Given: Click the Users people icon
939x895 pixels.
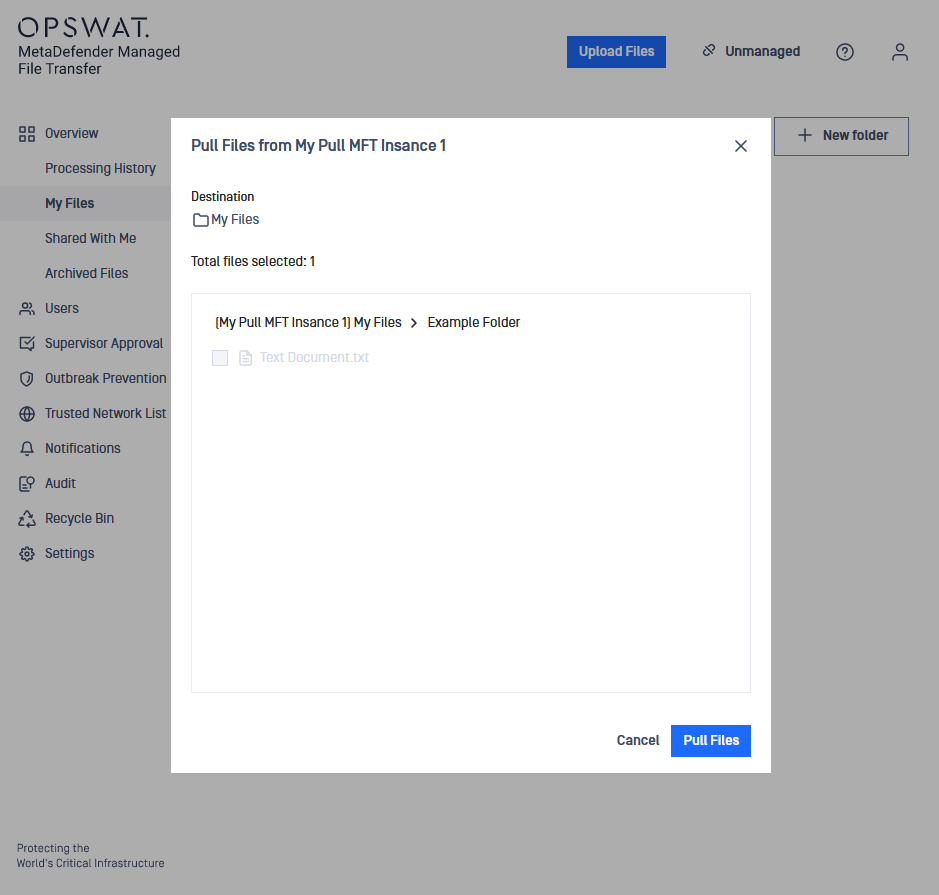Looking at the screenshot, I should pyautogui.click(x=27, y=309).
